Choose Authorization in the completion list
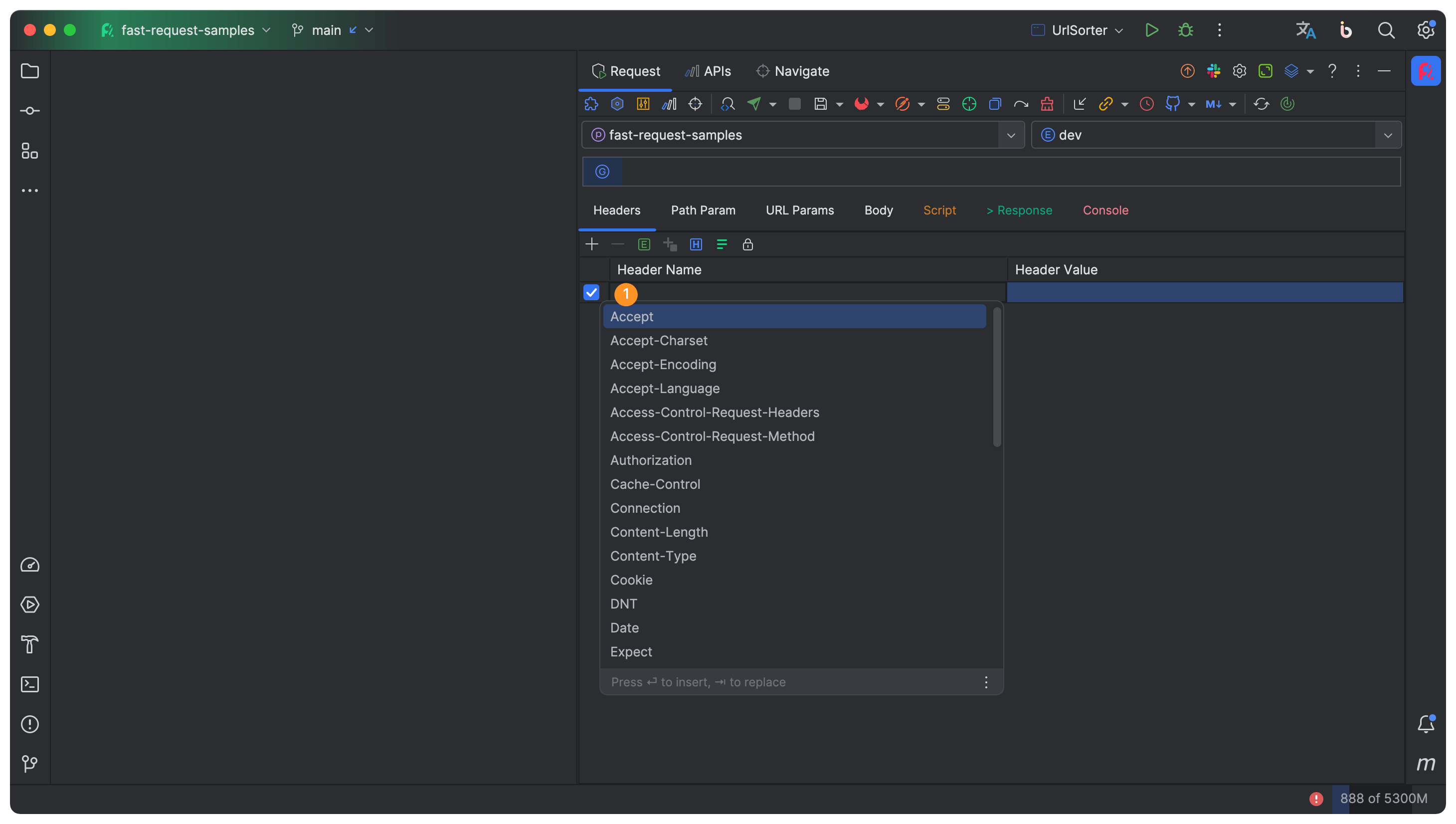This screenshot has height=824, width=1456. coord(651,460)
